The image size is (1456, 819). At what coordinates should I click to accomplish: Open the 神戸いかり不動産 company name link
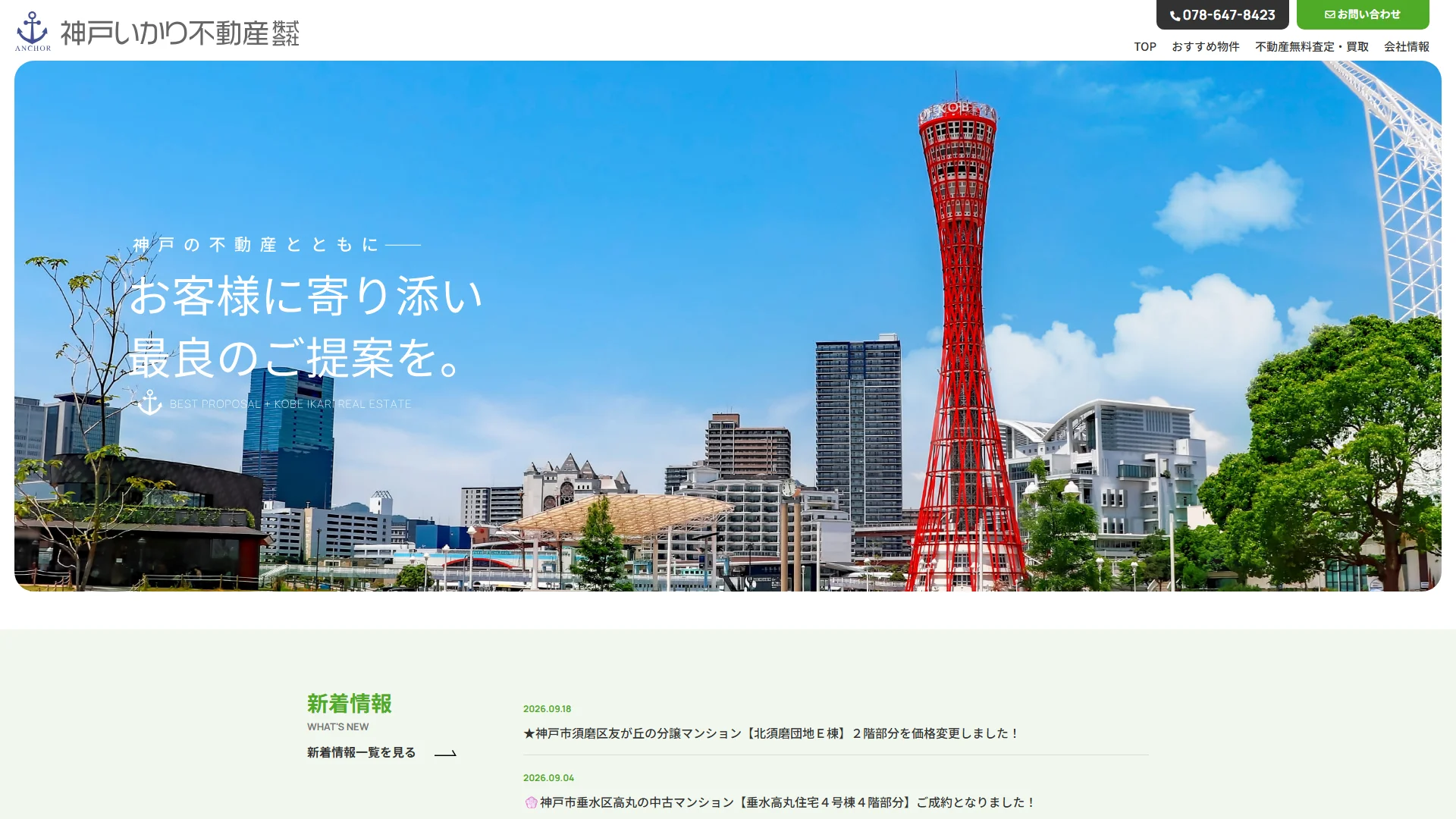click(x=180, y=33)
